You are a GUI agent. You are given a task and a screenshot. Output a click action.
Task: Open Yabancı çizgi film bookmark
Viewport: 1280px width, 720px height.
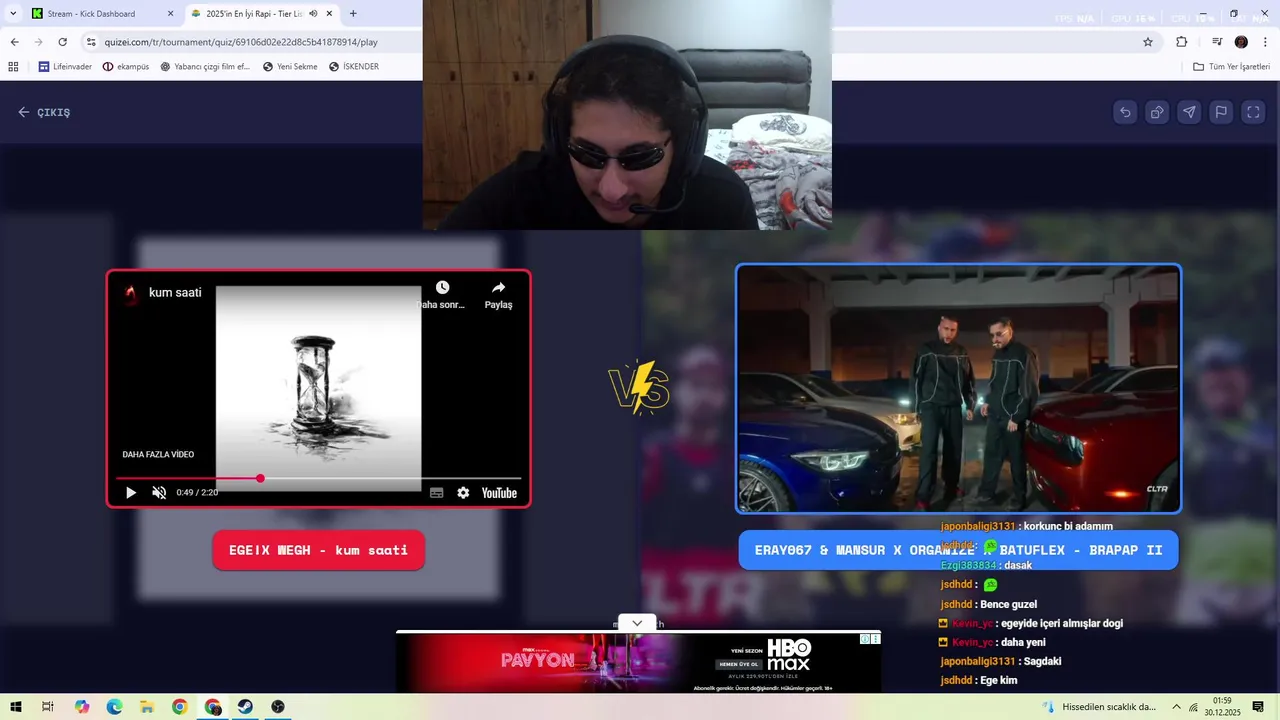[x=205, y=67]
